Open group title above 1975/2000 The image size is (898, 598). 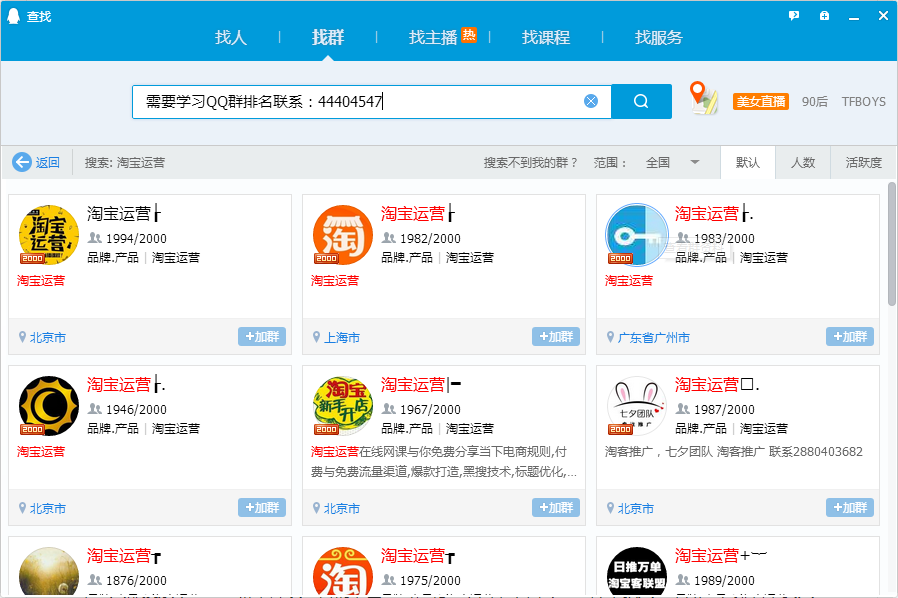tap(418, 556)
